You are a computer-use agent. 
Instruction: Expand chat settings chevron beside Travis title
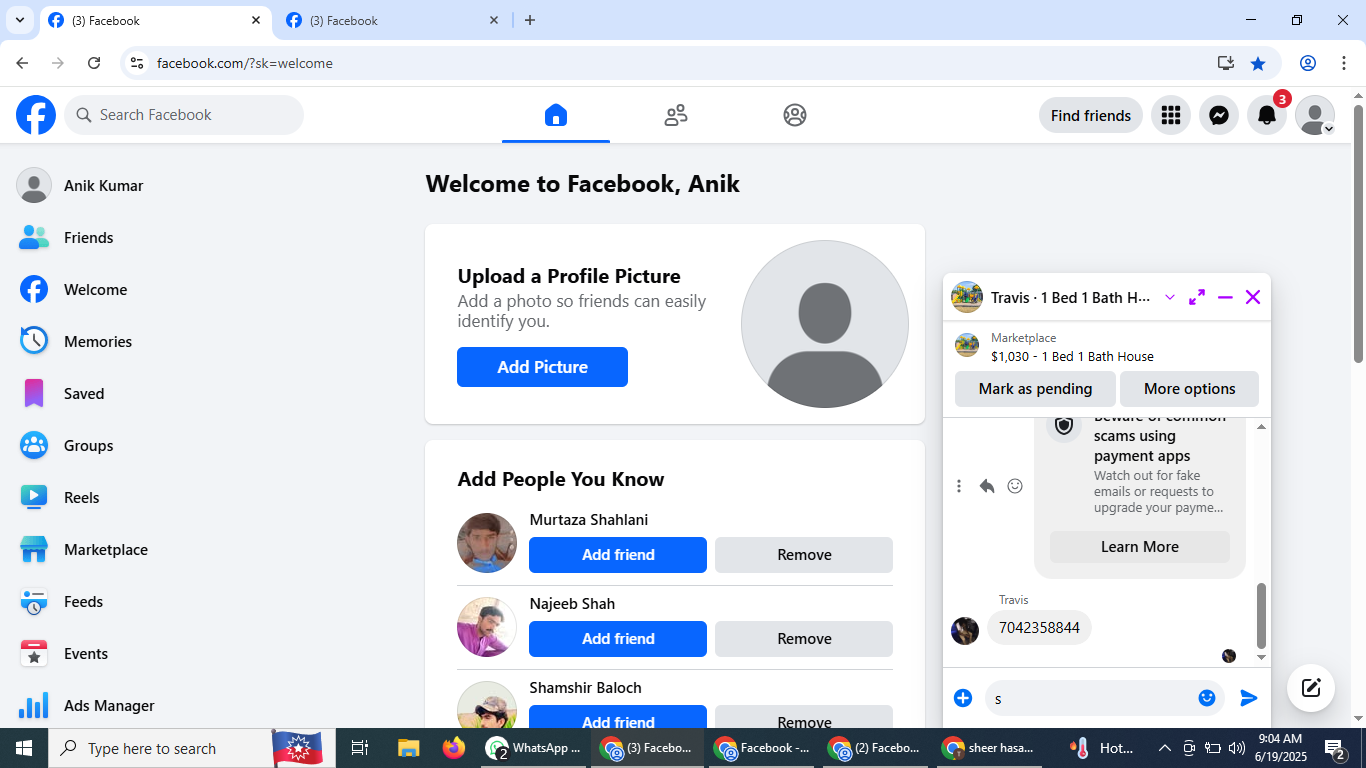click(x=1170, y=297)
